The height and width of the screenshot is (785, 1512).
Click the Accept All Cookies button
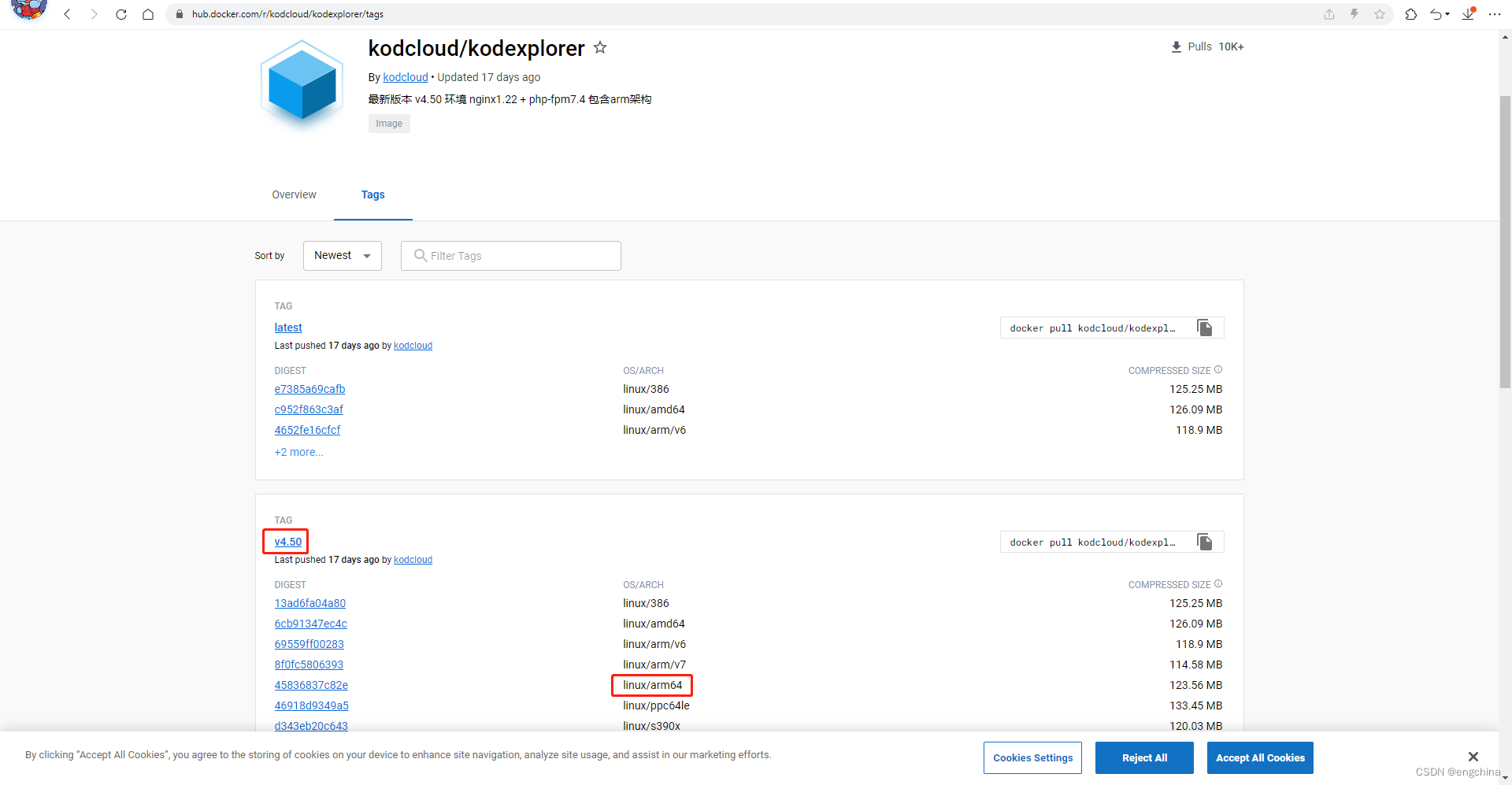point(1260,757)
